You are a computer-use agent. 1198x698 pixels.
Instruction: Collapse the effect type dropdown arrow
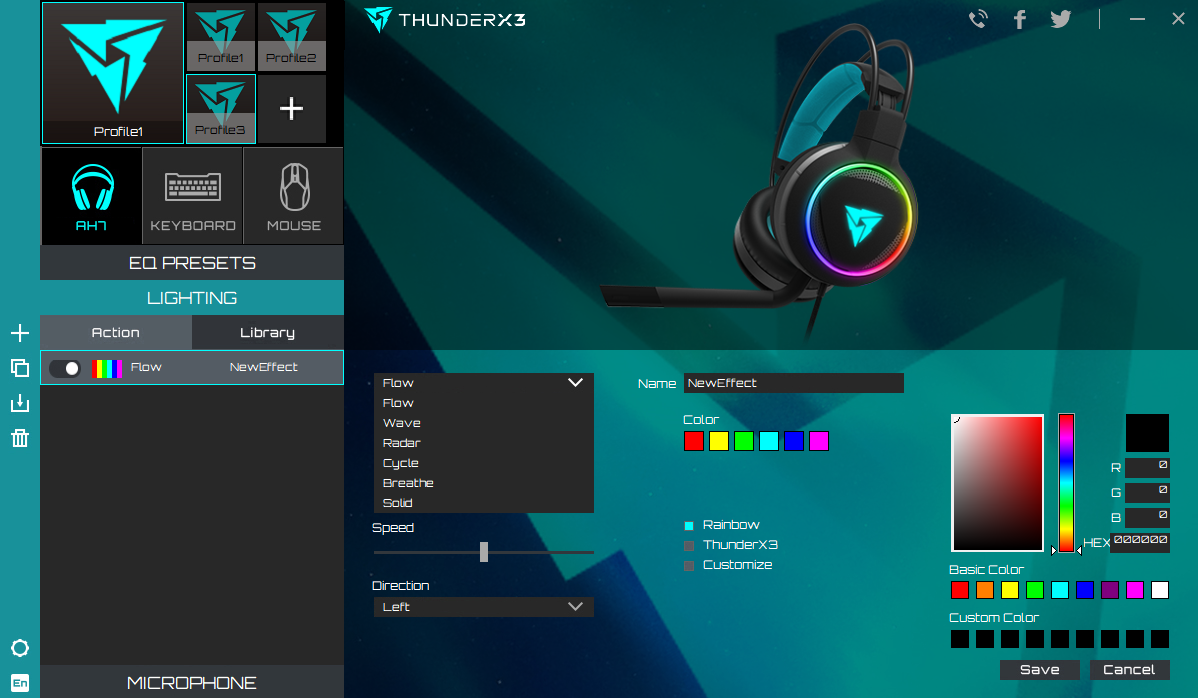click(x=575, y=383)
